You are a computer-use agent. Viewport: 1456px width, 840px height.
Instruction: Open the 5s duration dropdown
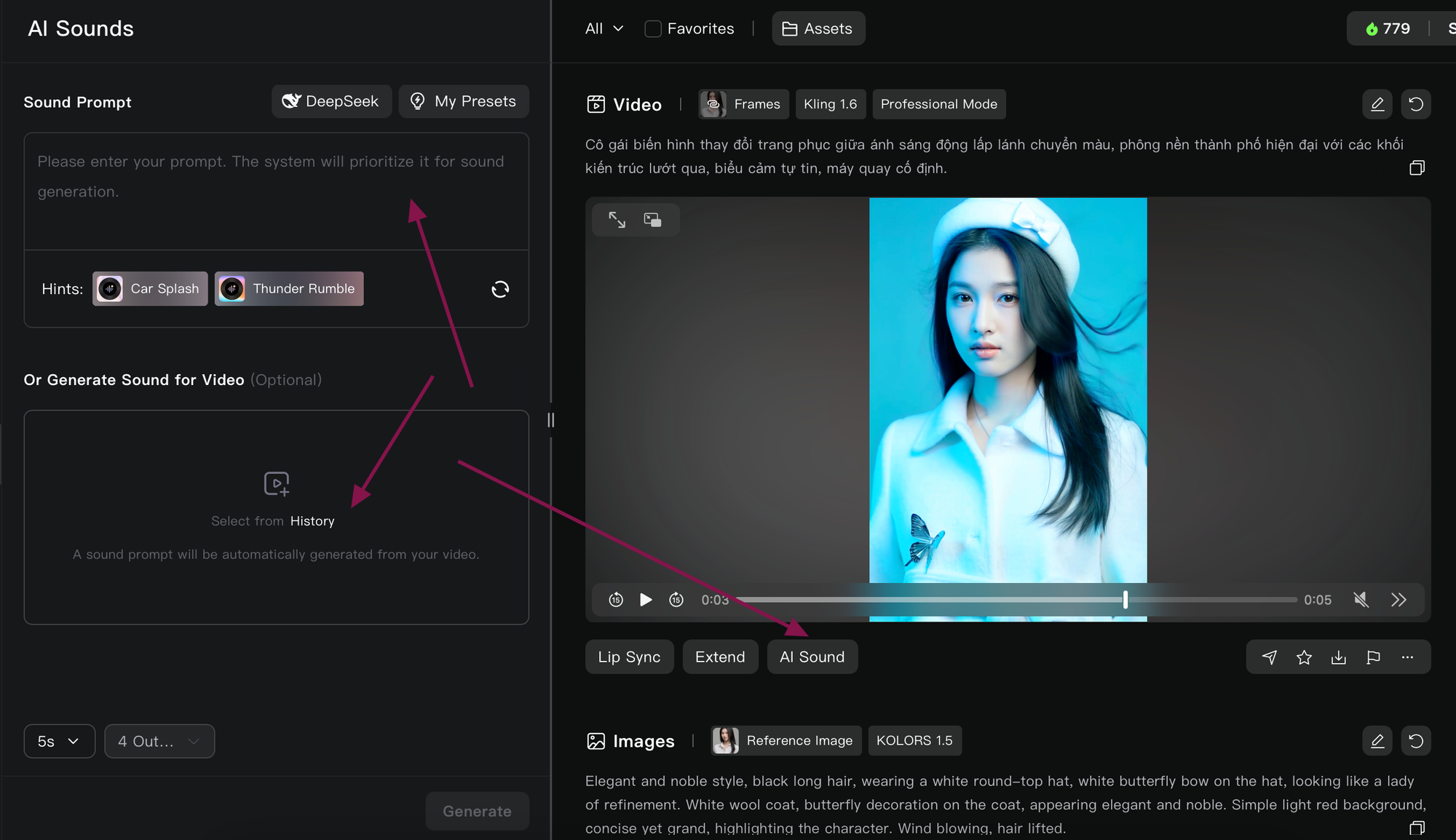[59, 741]
